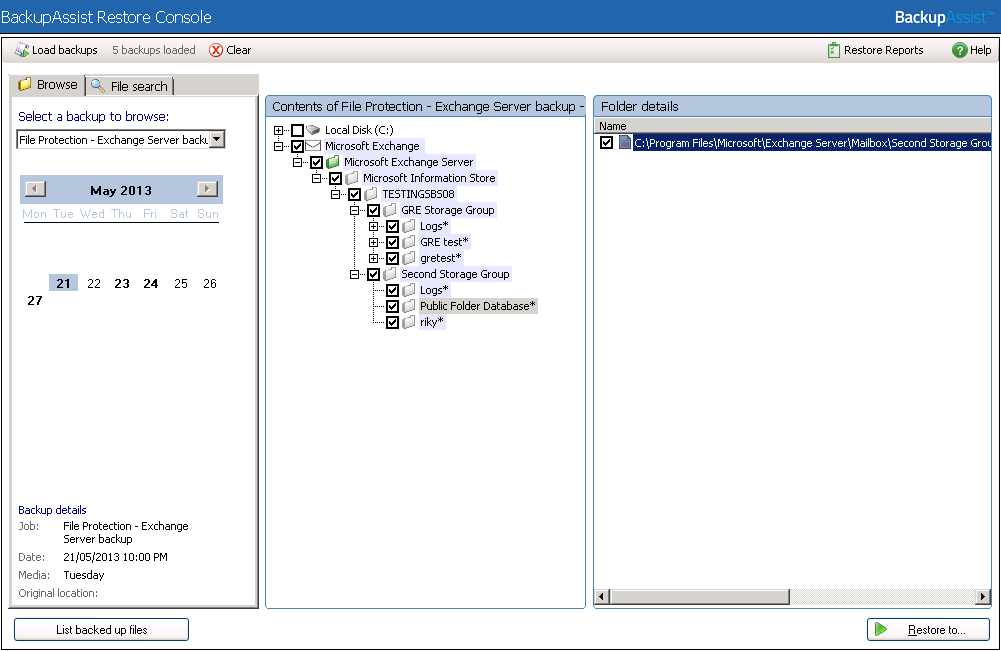The width and height of the screenshot is (1001, 651).
Task: Switch to the Browse tab
Action: (x=48, y=84)
